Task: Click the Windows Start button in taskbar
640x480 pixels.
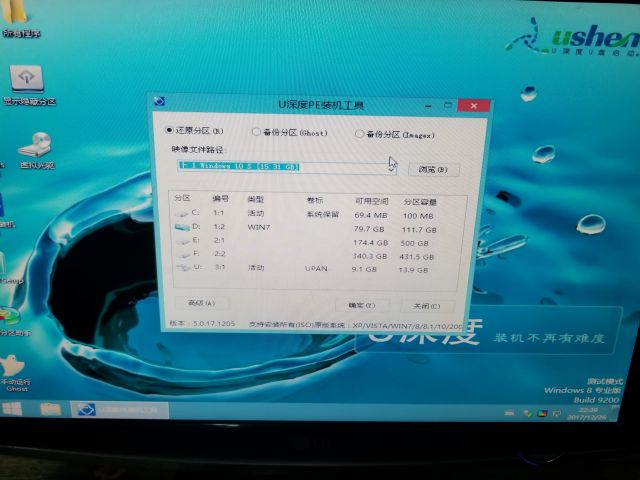Action: coord(12,409)
